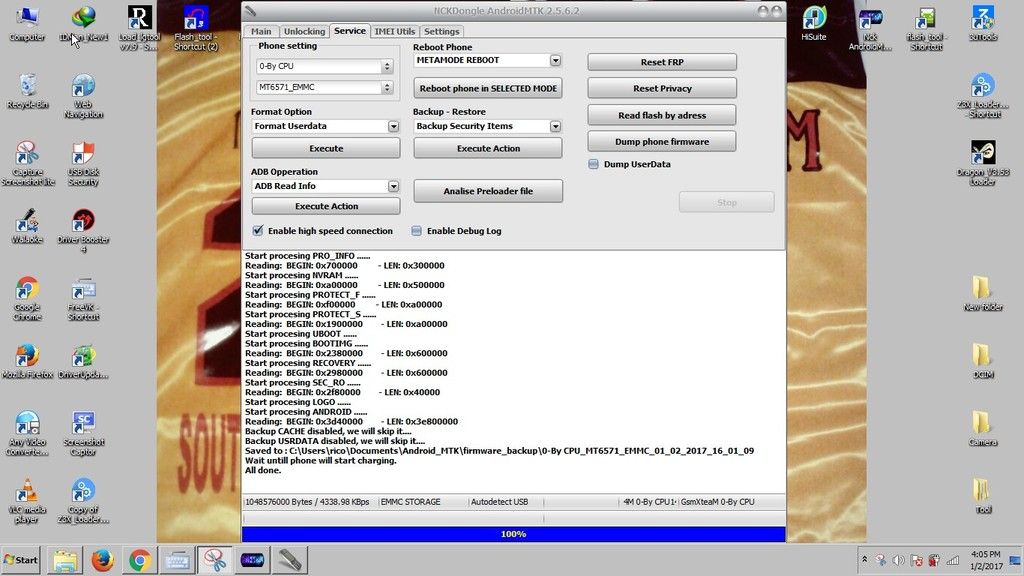This screenshot has width=1024, height=576.
Task: Check the Dump UserData option
Action: [594, 164]
